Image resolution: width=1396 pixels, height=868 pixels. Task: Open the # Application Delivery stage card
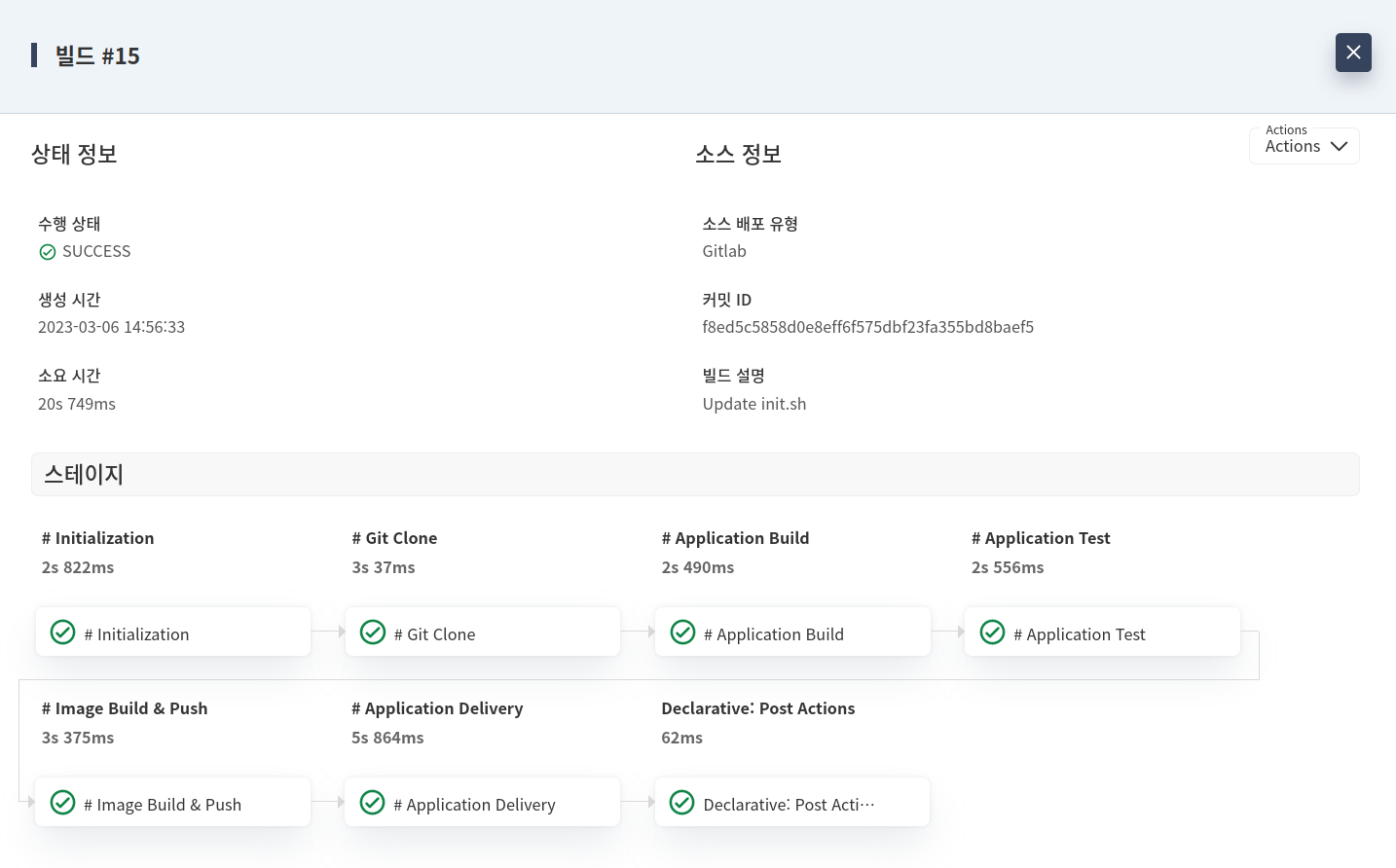tap(483, 803)
